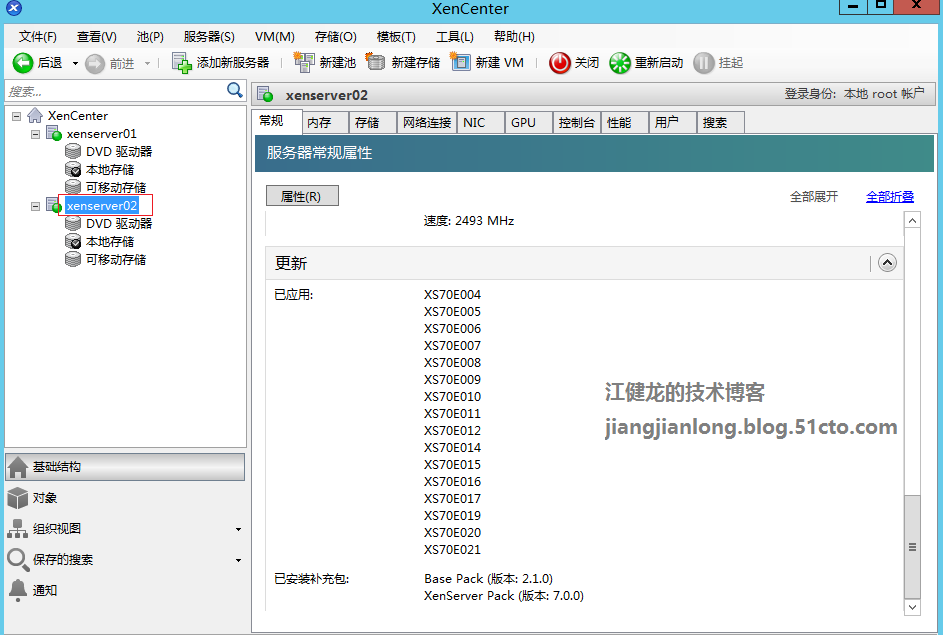The height and width of the screenshot is (635, 943).
Task: Click the scrollbar up arrow
Action: tap(912, 221)
